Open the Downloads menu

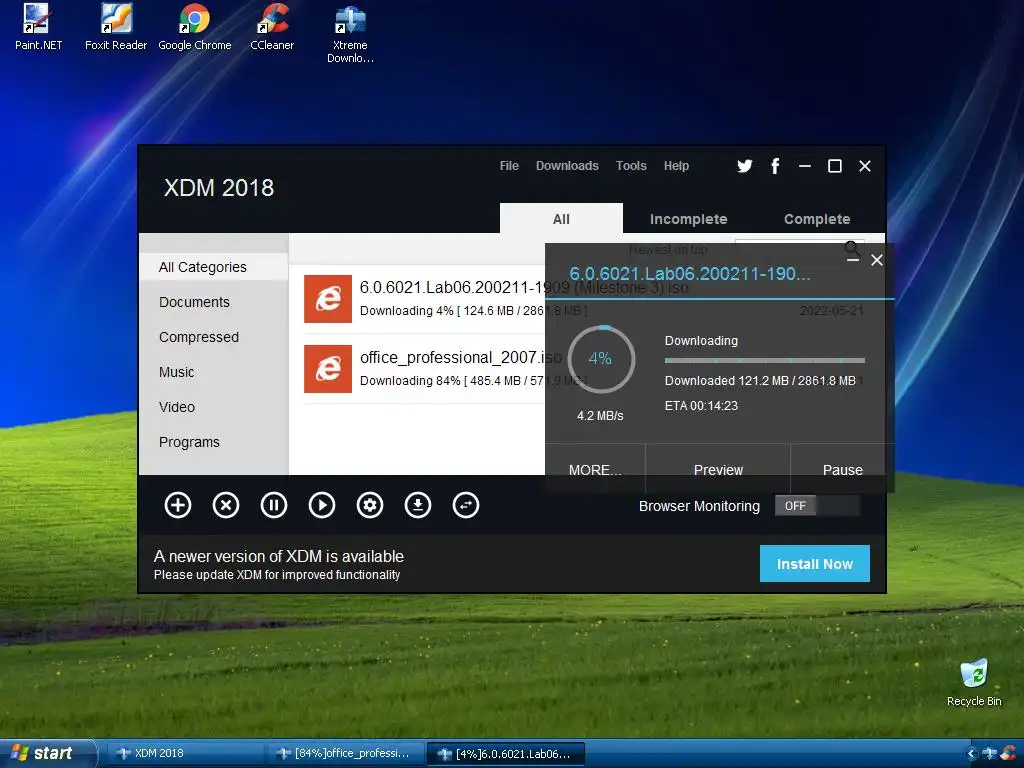click(x=567, y=166)
